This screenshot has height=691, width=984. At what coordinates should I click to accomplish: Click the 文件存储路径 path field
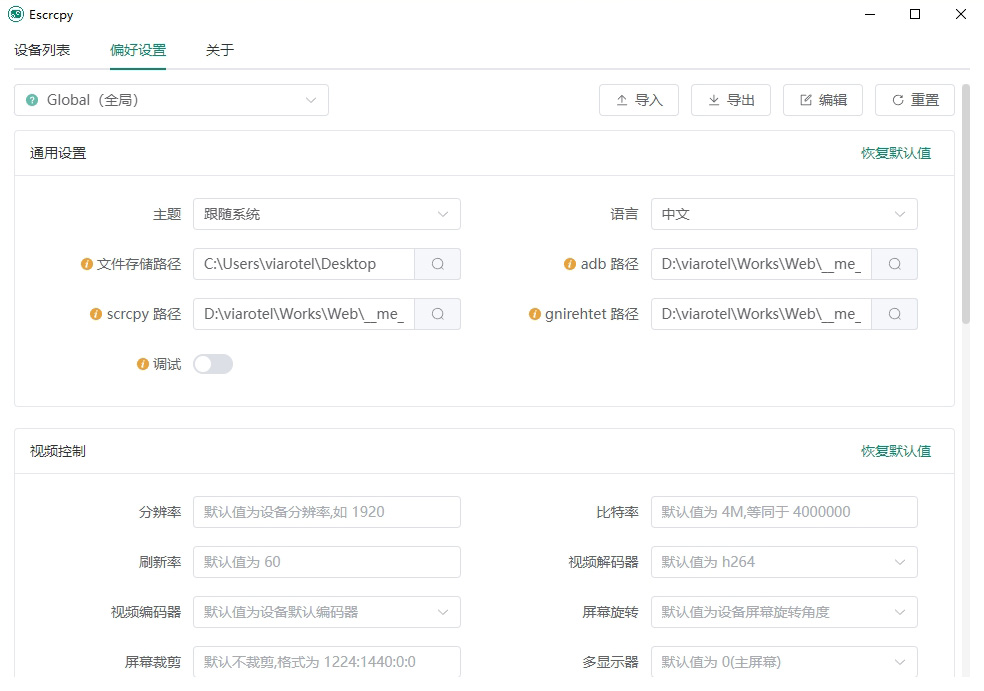click(x=304, y=264)
